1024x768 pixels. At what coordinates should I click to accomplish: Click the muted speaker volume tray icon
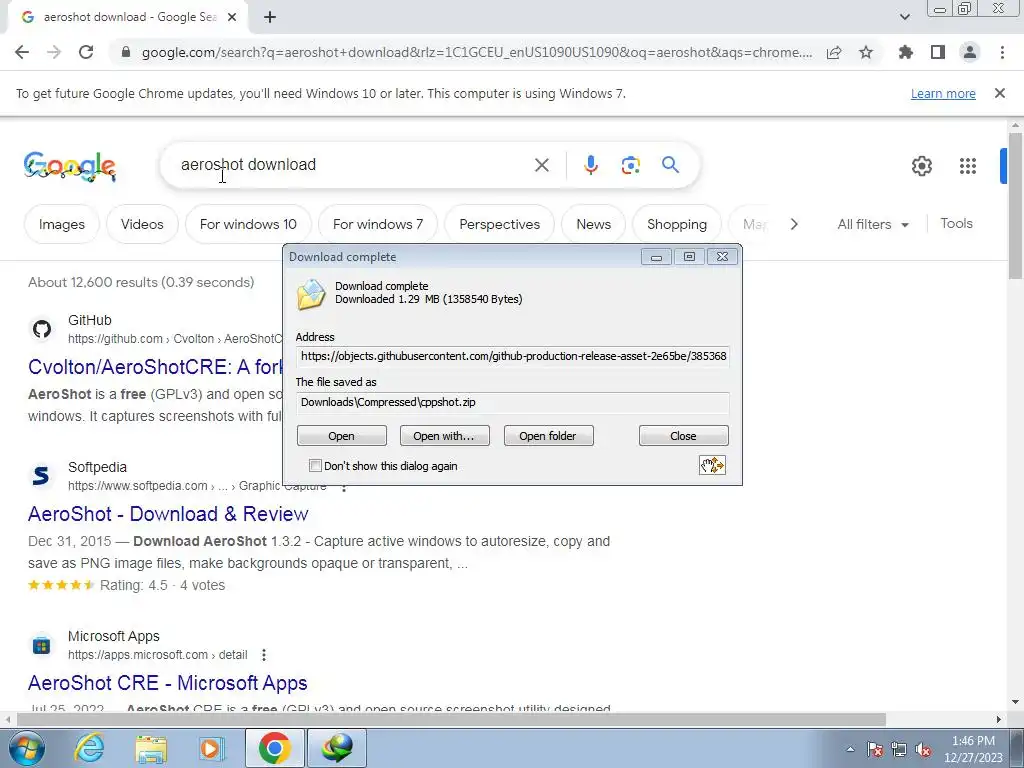coord(923,749)
